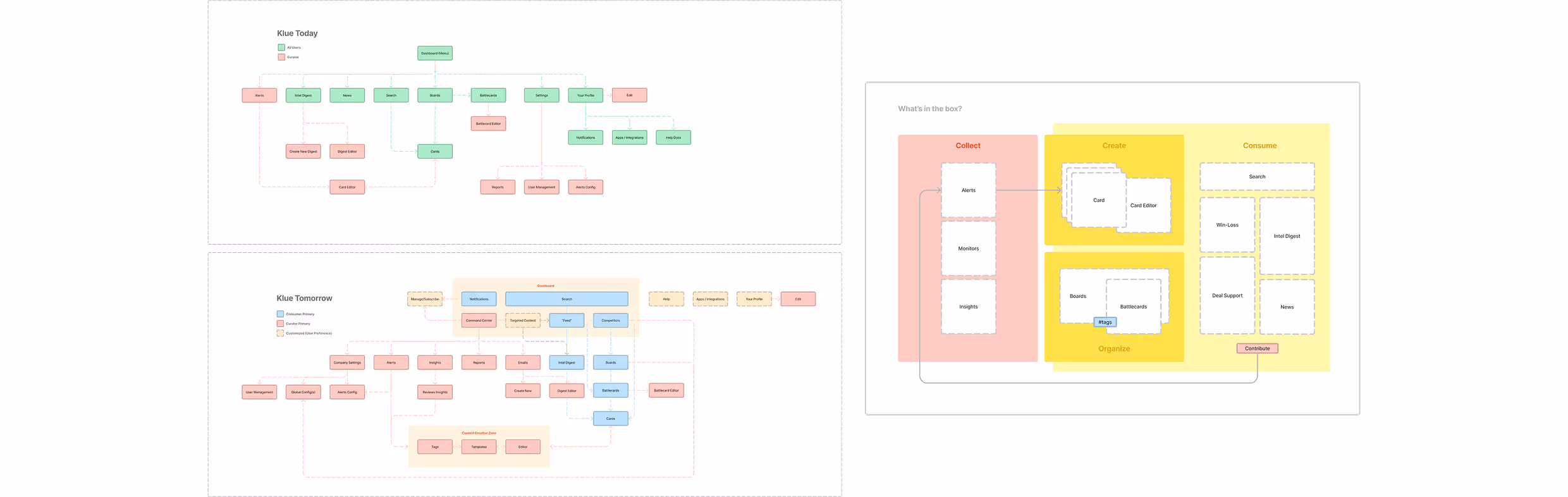Select the Win-Loss box in Consume
The image size is (1568, 497).
point(1227,225)
